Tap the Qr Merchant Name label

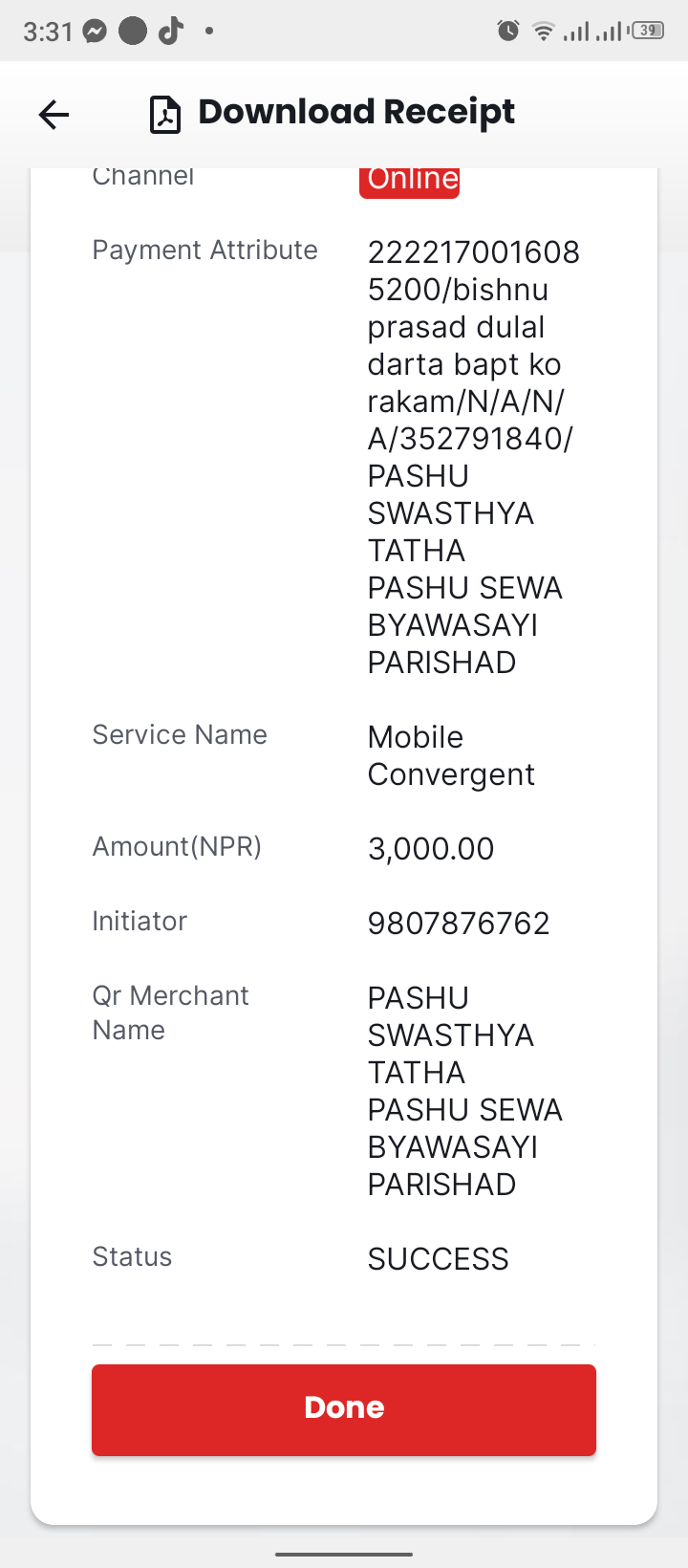pyautogui.click(x=170, y=1013)
